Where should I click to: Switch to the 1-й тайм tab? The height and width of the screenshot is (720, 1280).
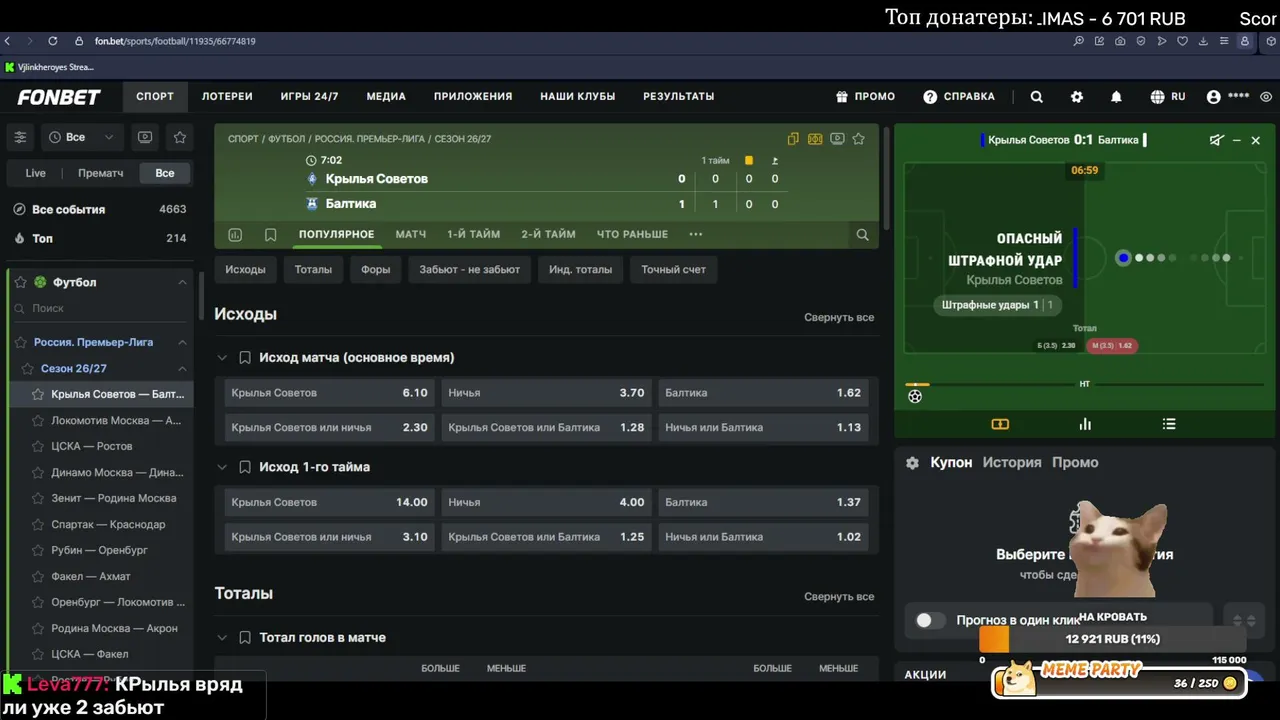tap(473, 234)
